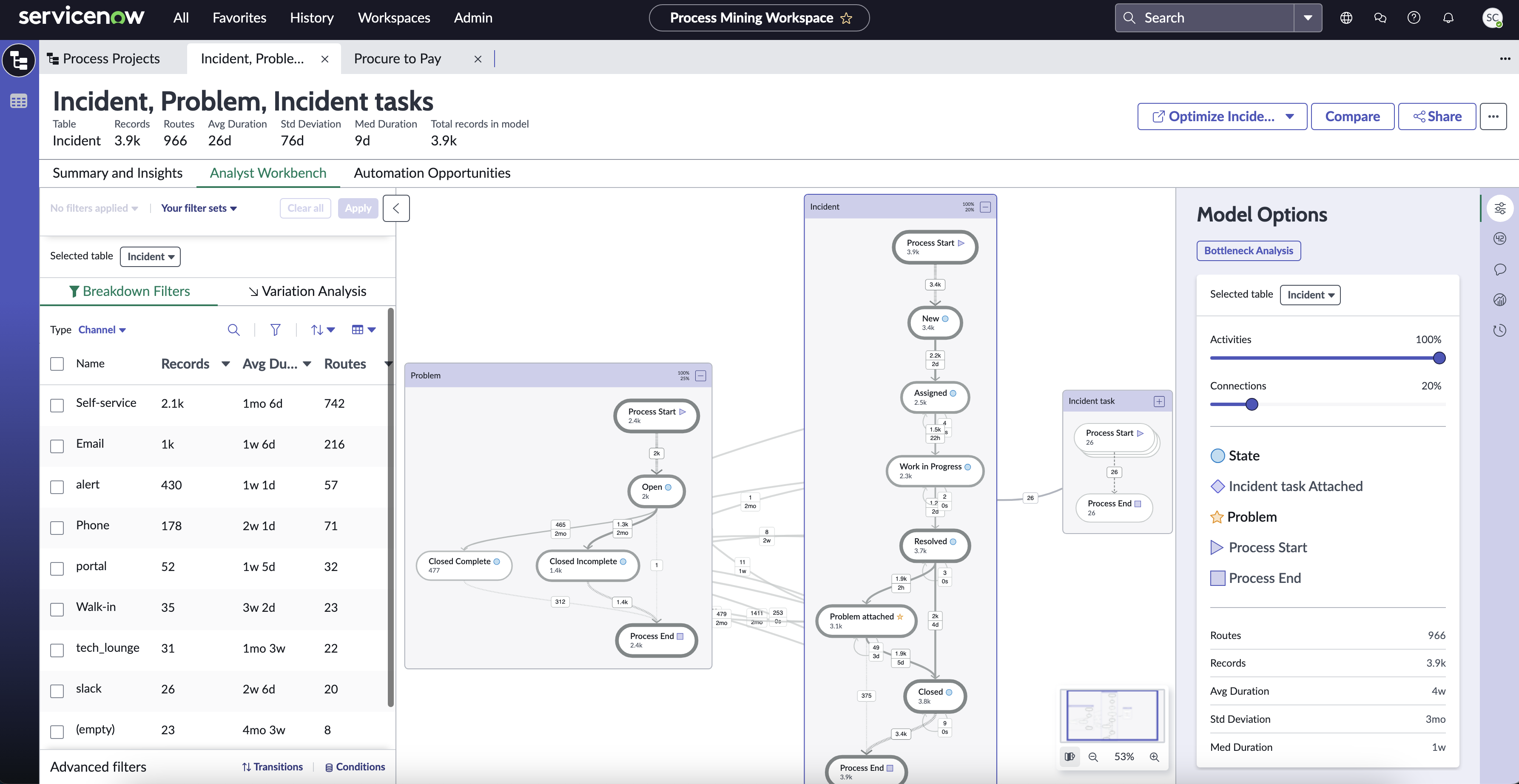Collapse the filter panel with the chevron
This screenshot has width=1519, height=784.
pyautogui.click(x=396, y=208)
